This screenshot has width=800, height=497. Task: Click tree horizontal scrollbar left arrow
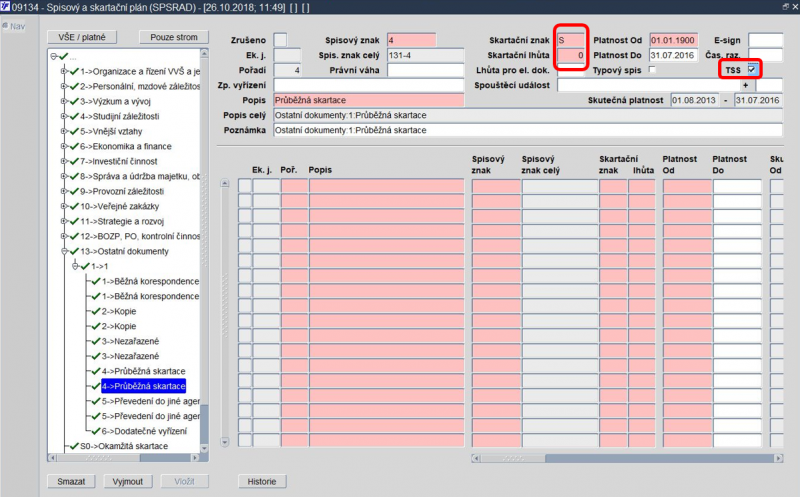52,458
